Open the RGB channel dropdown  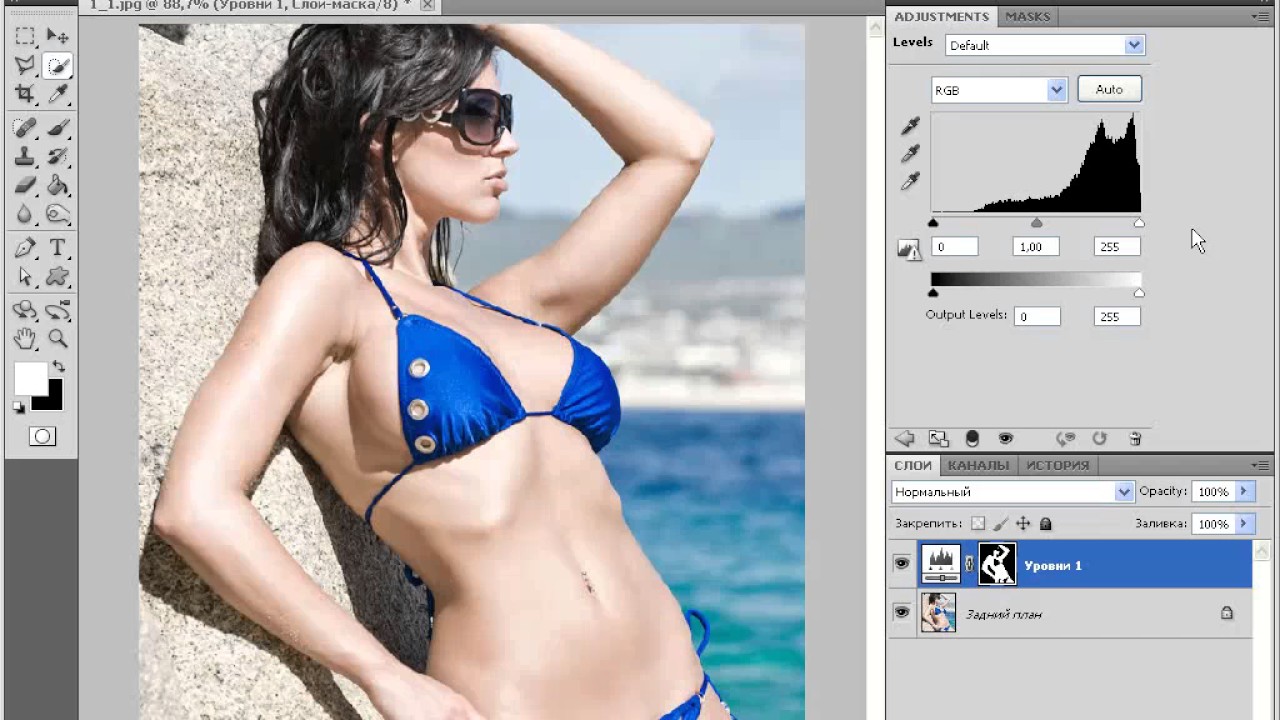tap(999, 90)
